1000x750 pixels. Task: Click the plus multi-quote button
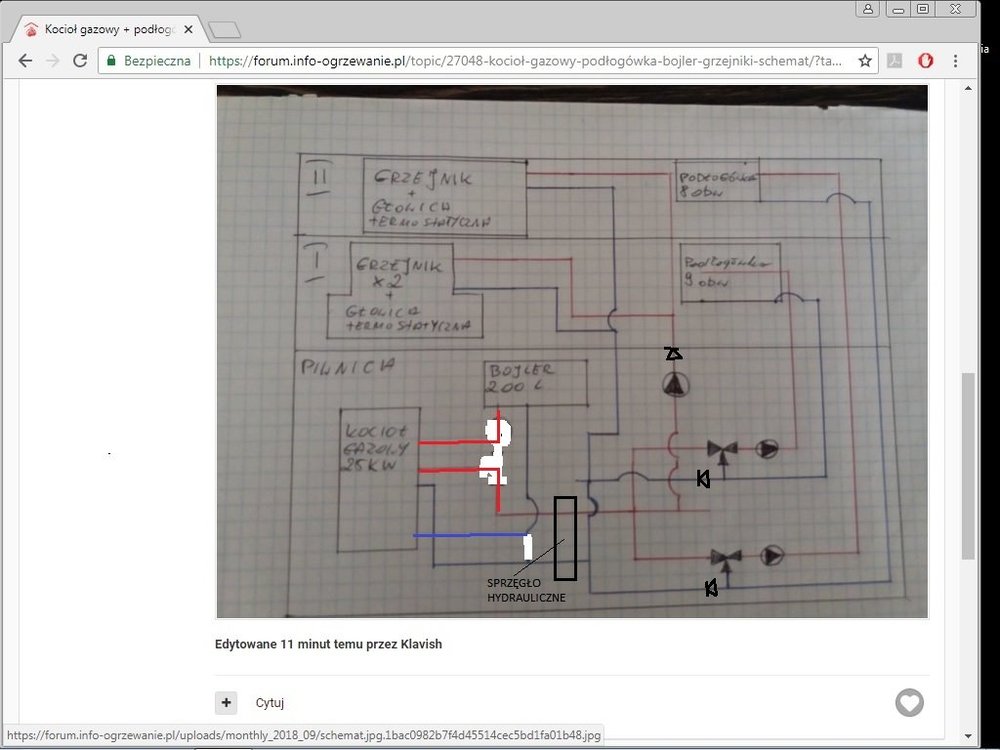pos(226,703)
